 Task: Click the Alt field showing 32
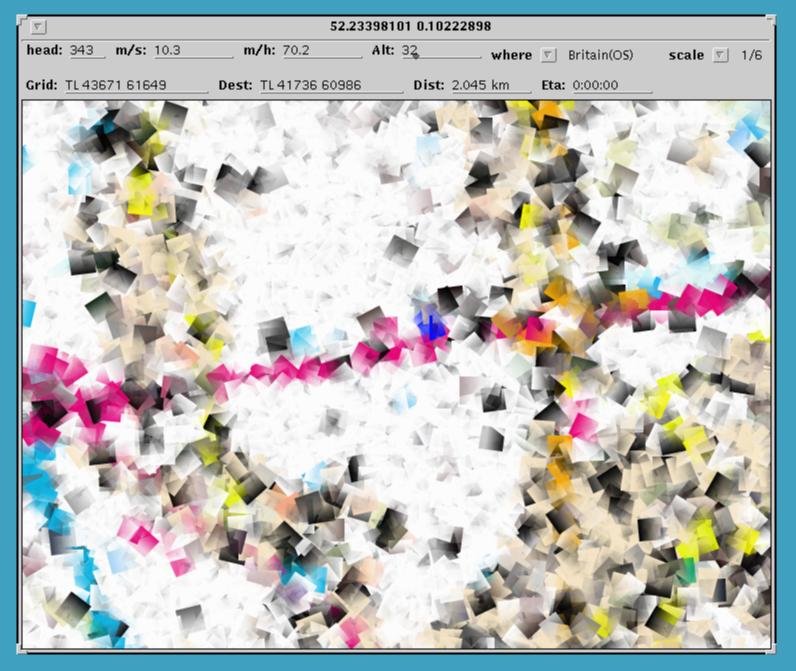tap(441, 50)
